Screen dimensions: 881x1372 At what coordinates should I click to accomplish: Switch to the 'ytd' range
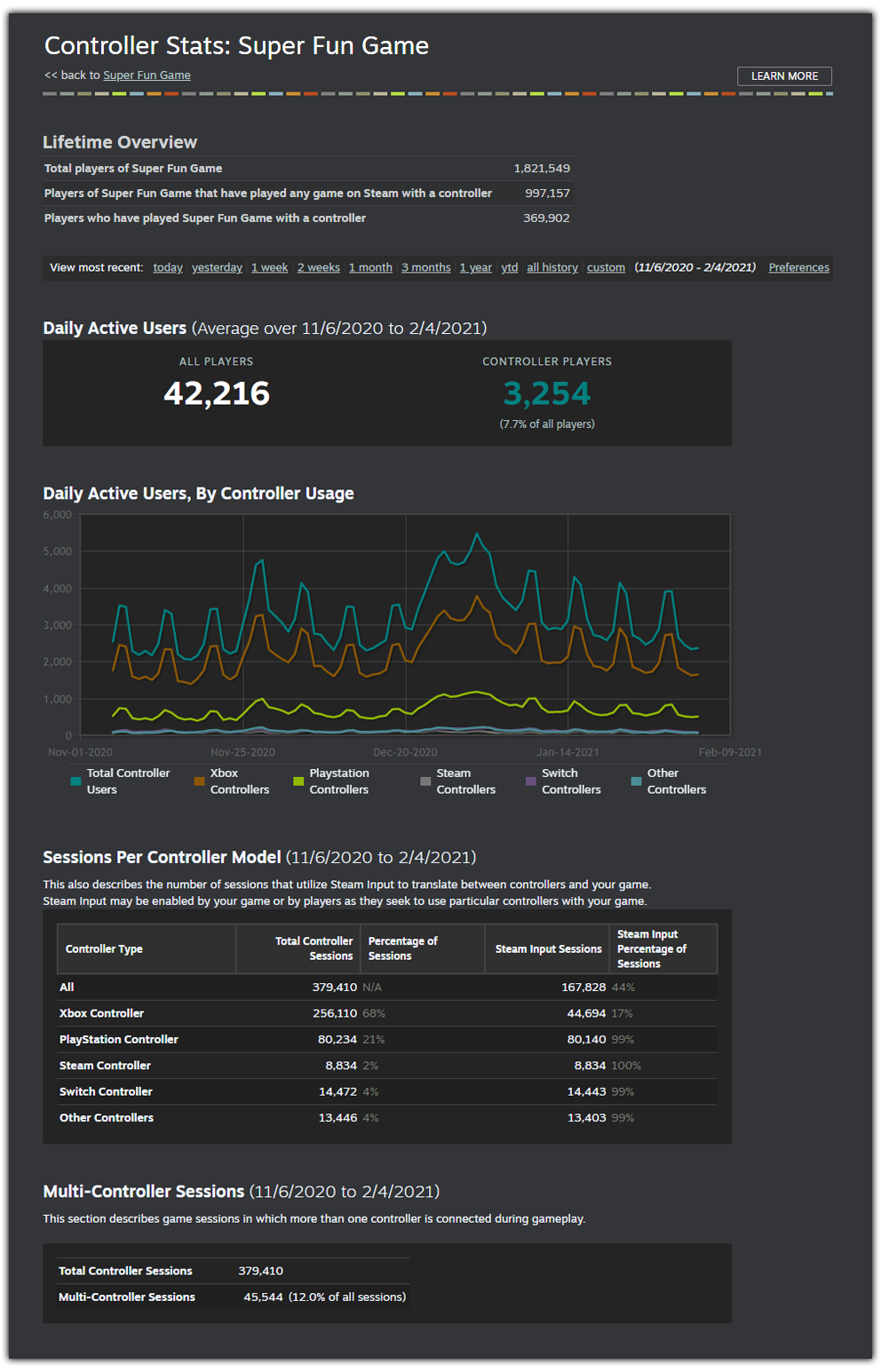(x=510, y=267)
